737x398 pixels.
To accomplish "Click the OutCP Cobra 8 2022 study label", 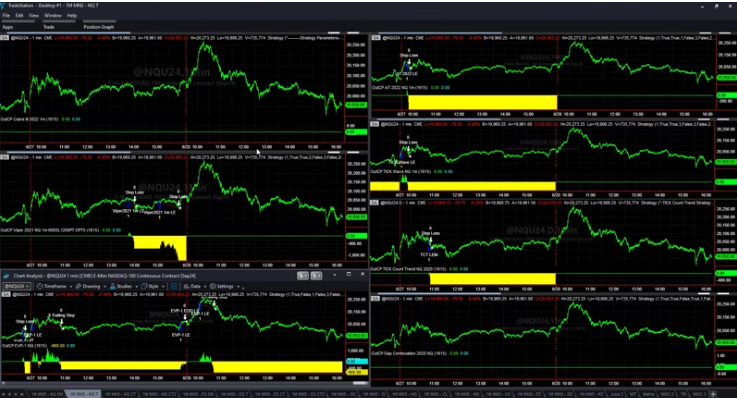I will pos(30,119).
